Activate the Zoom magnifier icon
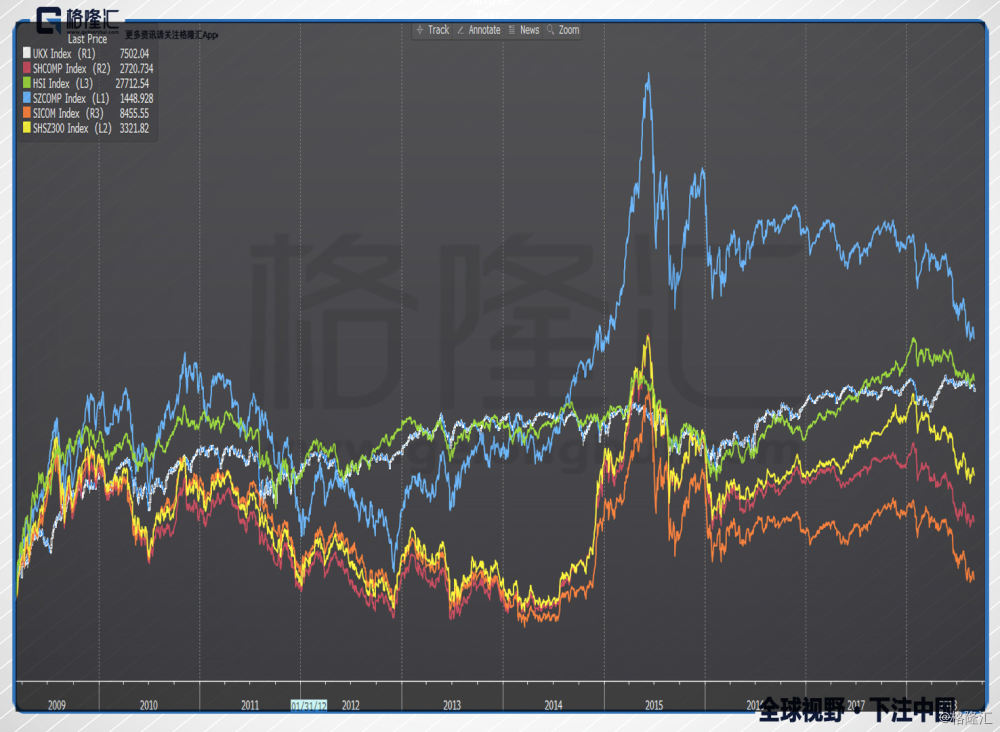Screen dimensions: 1000x732 (550, 30)
